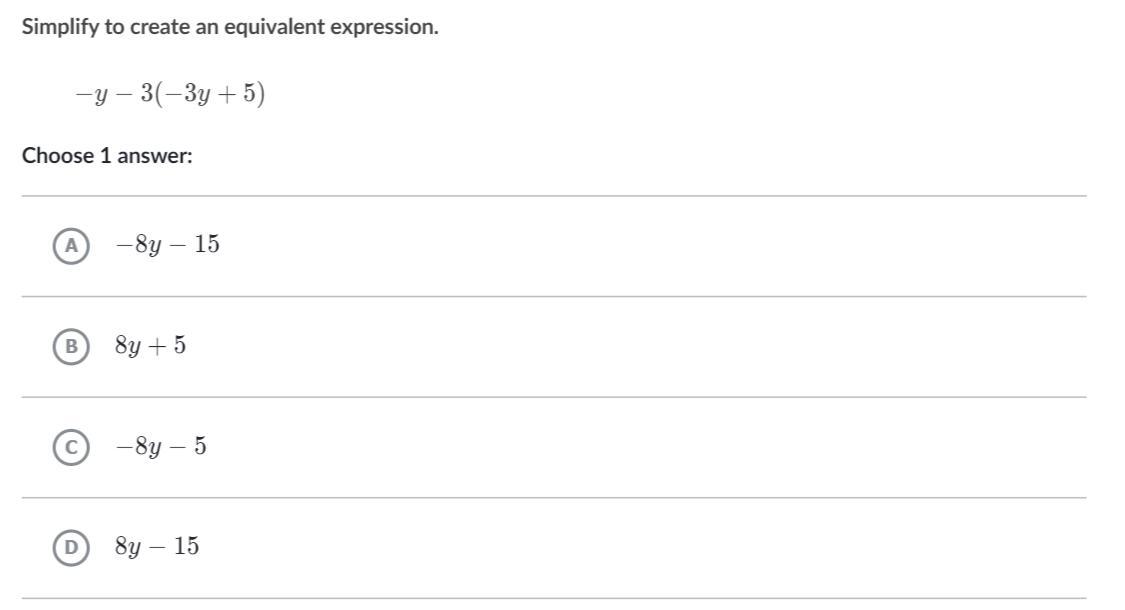Screen dimensions: 1125x610
Task: Click answer text 8y − 15
Action: tap(157, 547)
